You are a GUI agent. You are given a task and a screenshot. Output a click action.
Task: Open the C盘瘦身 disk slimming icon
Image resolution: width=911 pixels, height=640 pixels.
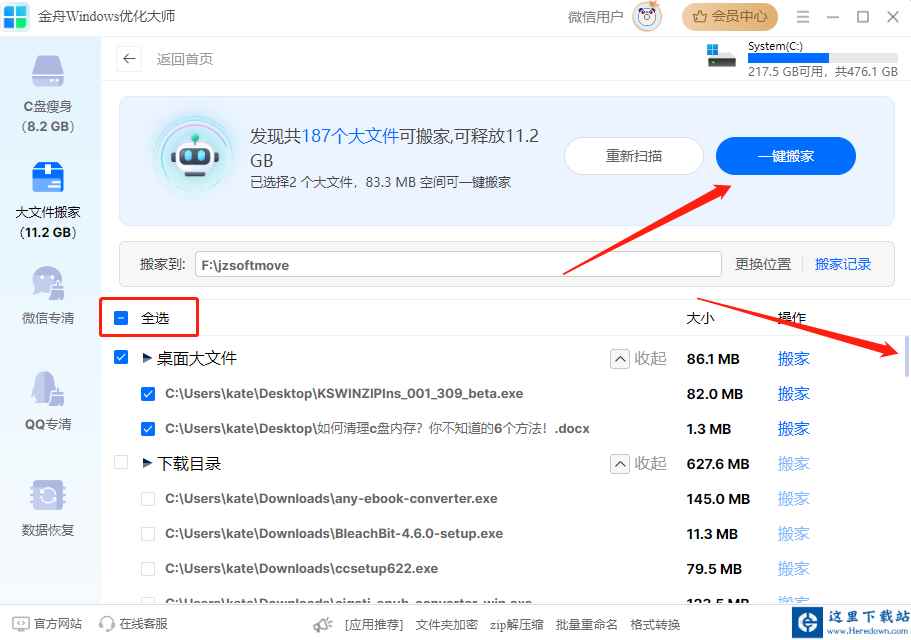(48, 71)
